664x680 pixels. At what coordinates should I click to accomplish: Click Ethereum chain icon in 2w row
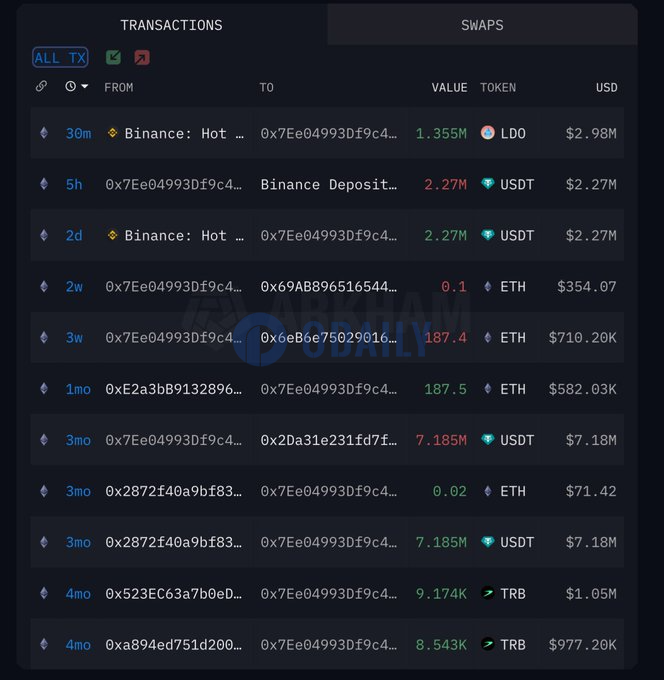(x=44, y=286)
